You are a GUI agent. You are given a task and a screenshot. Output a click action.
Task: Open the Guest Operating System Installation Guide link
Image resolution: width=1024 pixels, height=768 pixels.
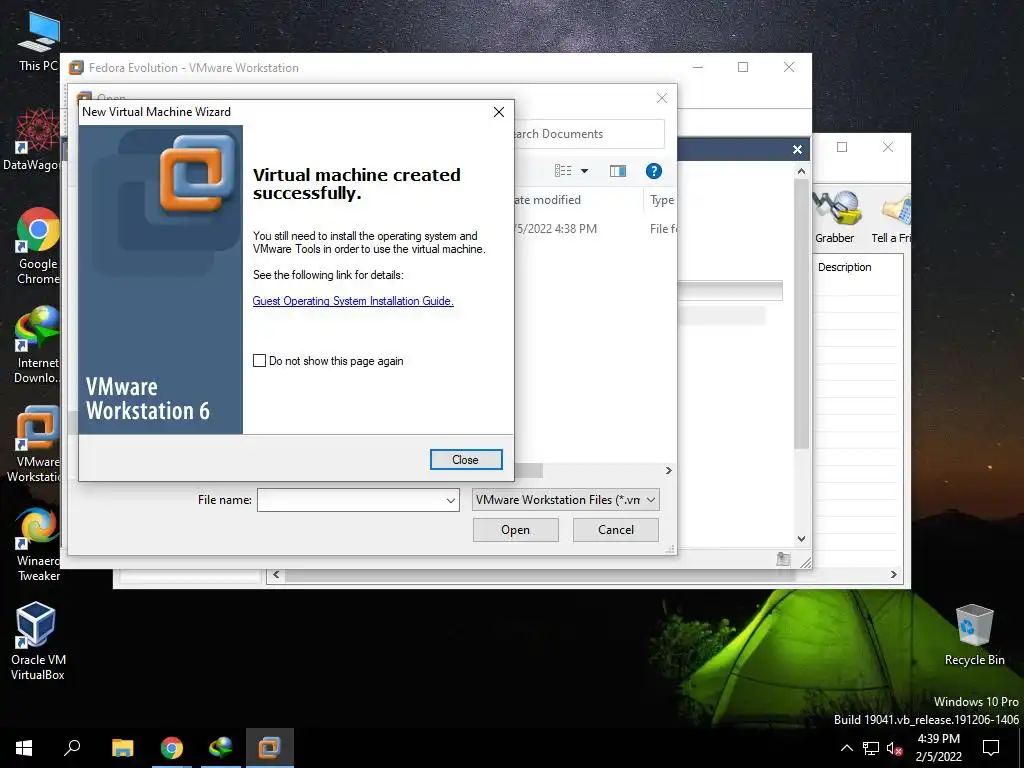[x=353, y=301]
